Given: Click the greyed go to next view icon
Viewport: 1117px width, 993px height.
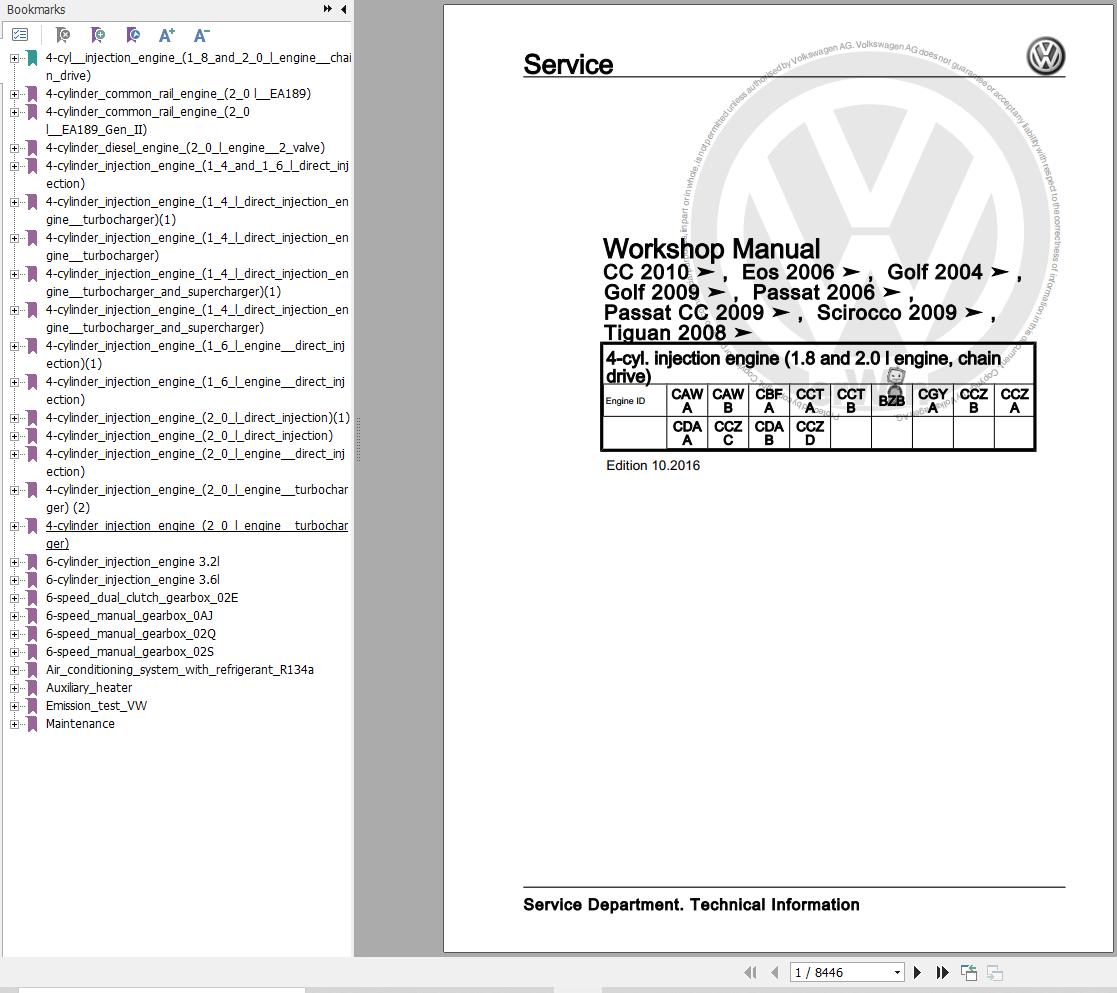Looking at the screenshot, I should [x=995, y=972].
